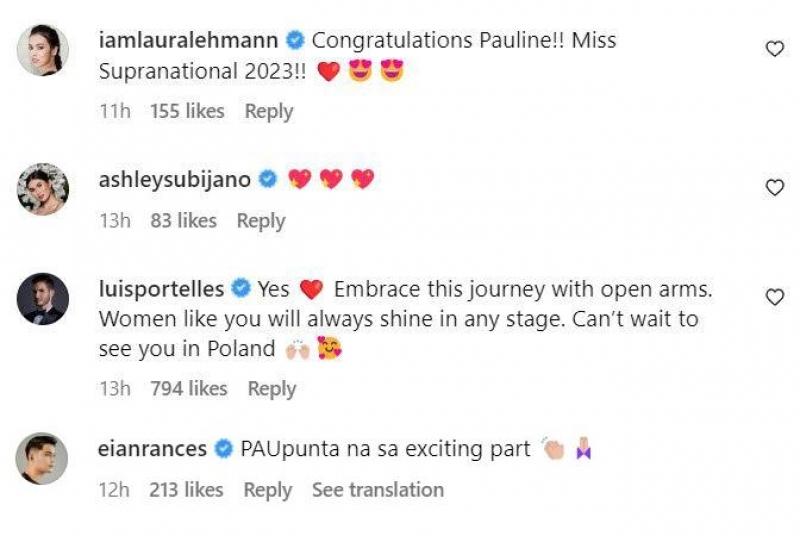Image resolution: width=800 pixels, height=536 pixels.
Task: Click the luisportelles username
Action: click(x=162, y=290)
